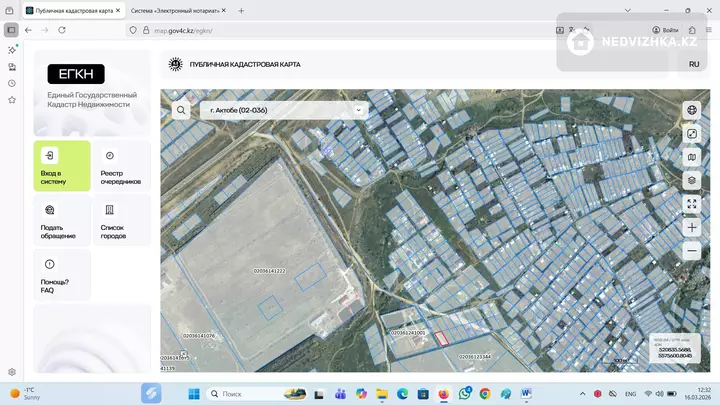Click parcel label 020361241001
This screenshot has height=405, width=720.
pos(408,332)
